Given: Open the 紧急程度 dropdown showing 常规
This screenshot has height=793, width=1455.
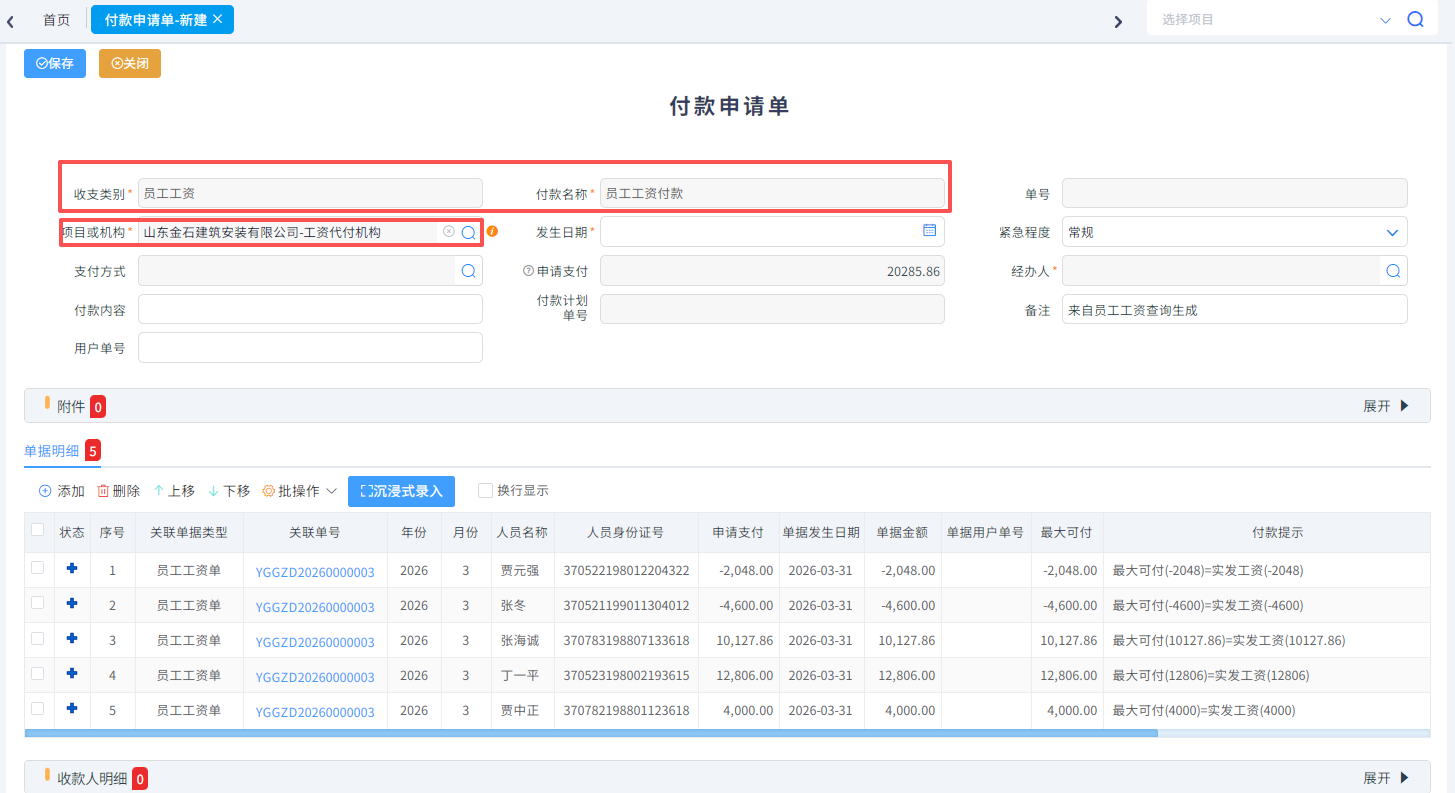Looking at the screenshot, I should pos(1234,232).
